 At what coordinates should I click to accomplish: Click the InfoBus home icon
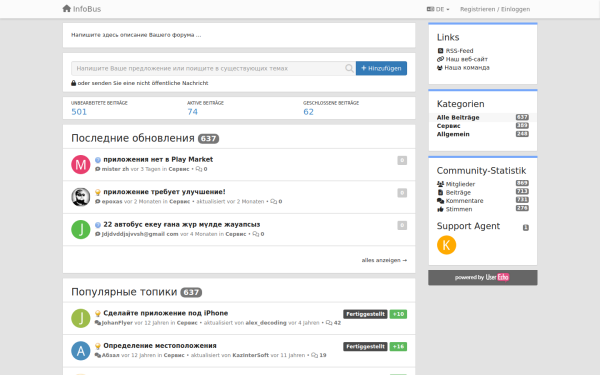67,8
